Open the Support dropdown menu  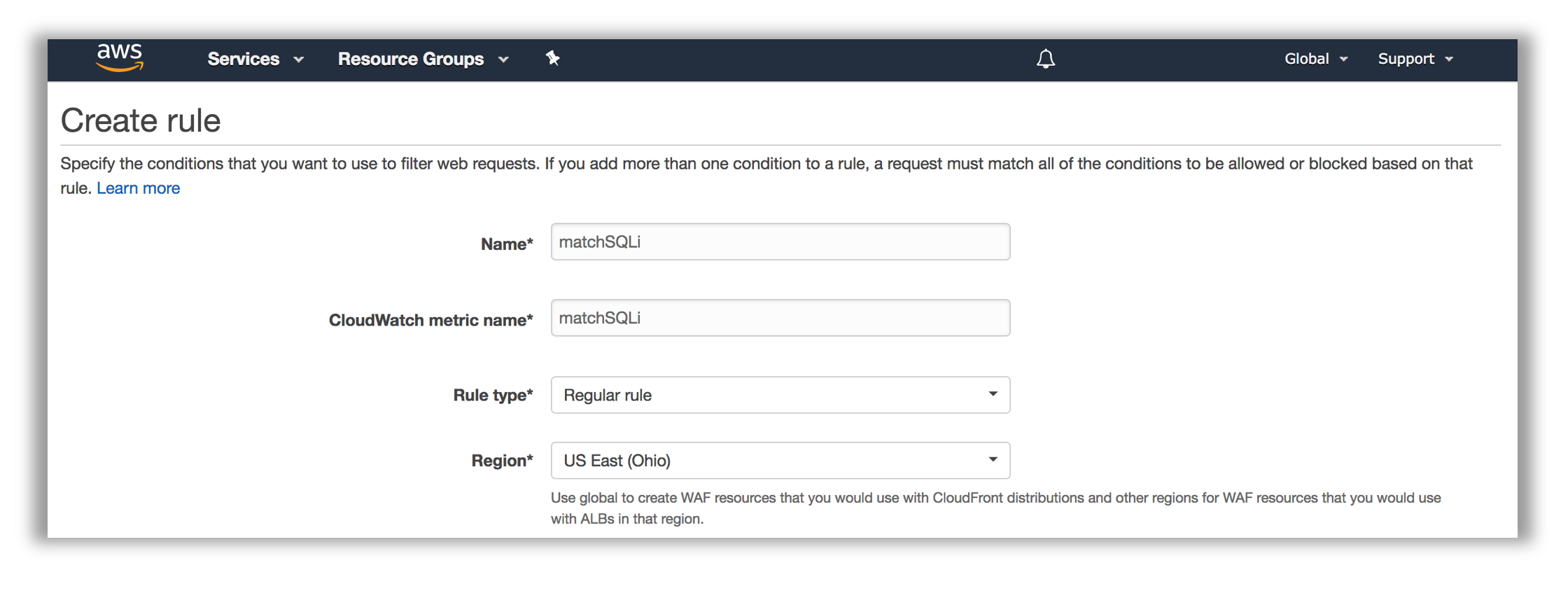tap(1415, 59)
